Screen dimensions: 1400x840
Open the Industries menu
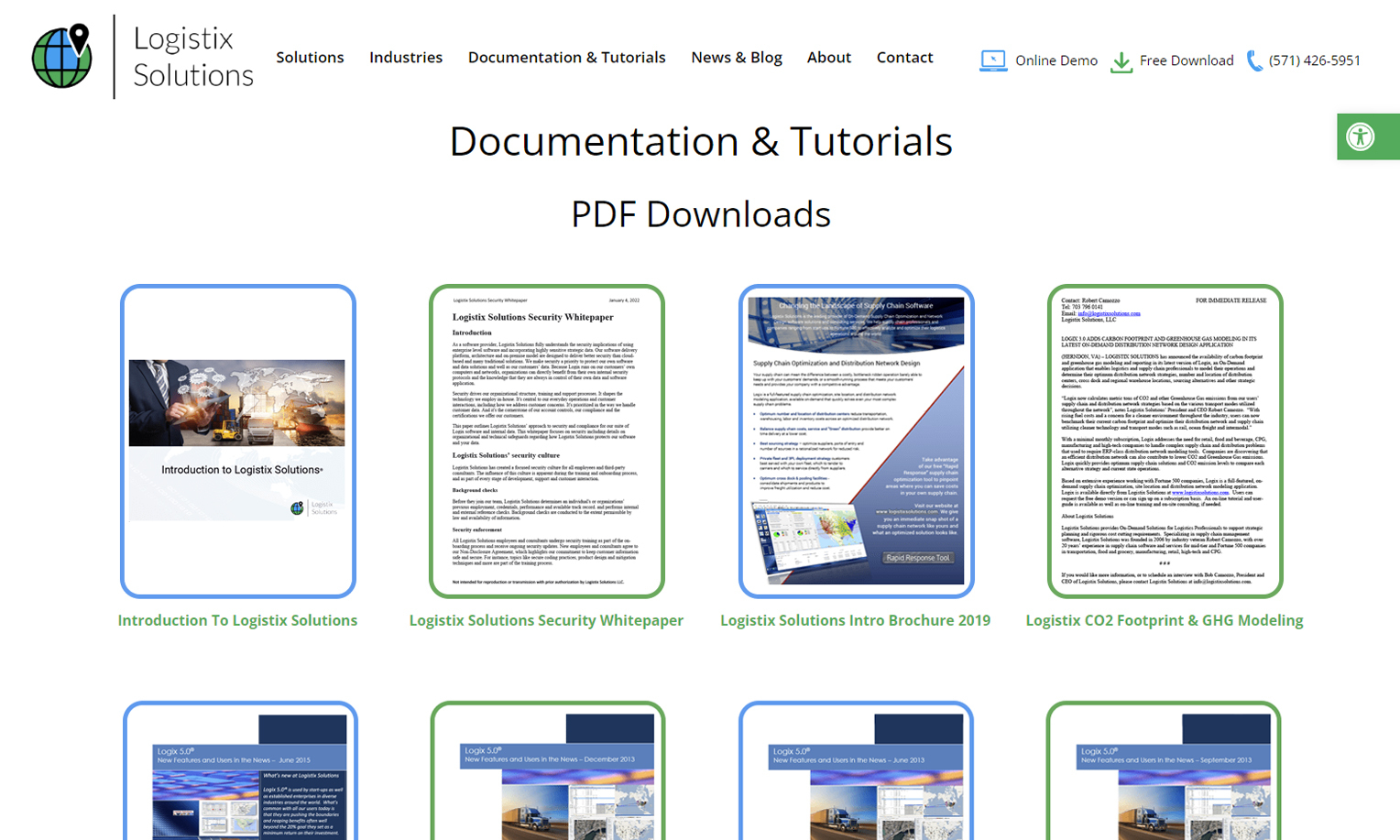[406, 57]
